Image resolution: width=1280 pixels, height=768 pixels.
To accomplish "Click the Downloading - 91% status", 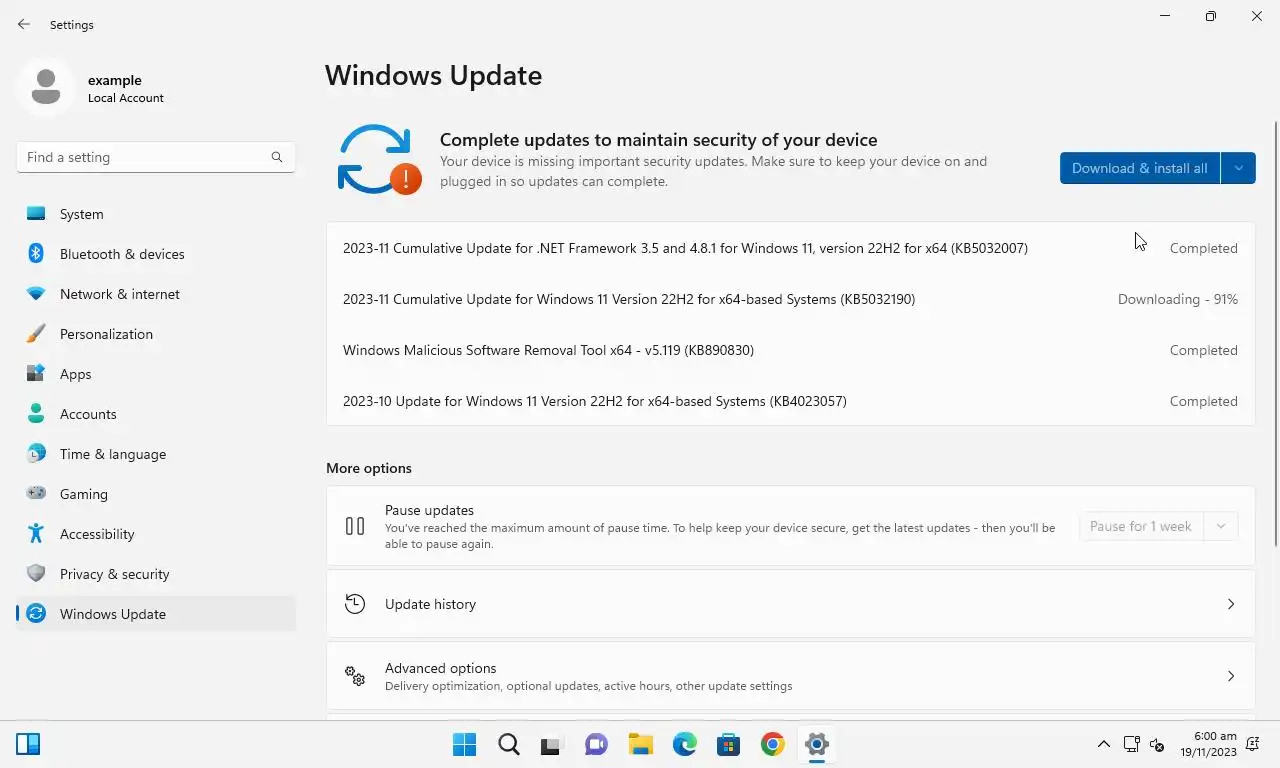I will 1178,299.
